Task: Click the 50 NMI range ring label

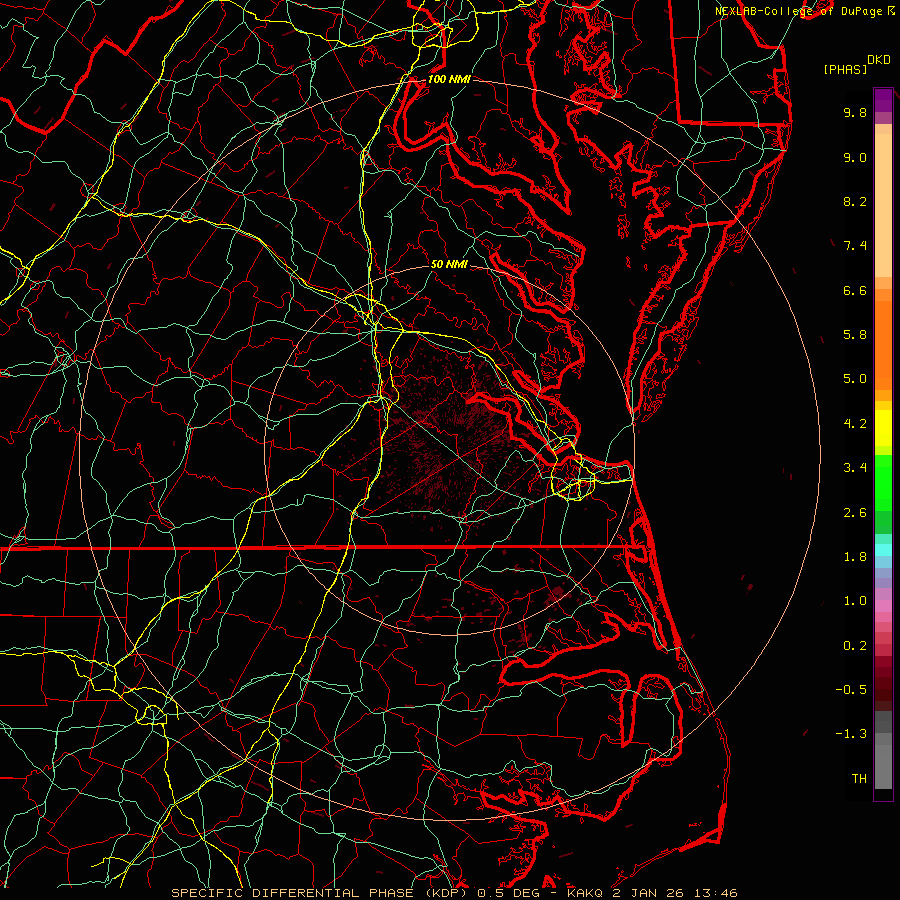Action: [449, 265]
